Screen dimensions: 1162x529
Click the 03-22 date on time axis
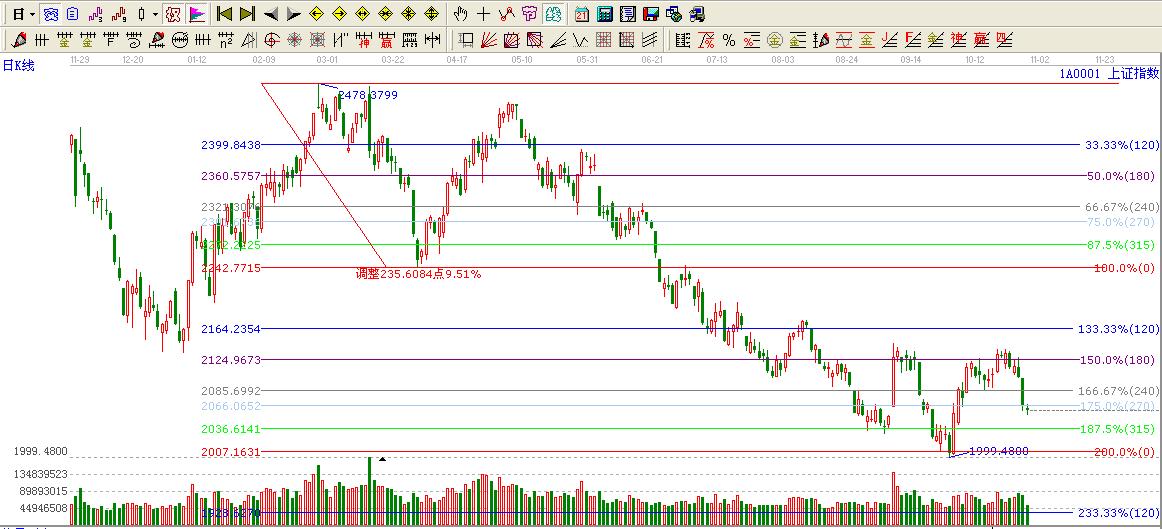pos(393,60)
